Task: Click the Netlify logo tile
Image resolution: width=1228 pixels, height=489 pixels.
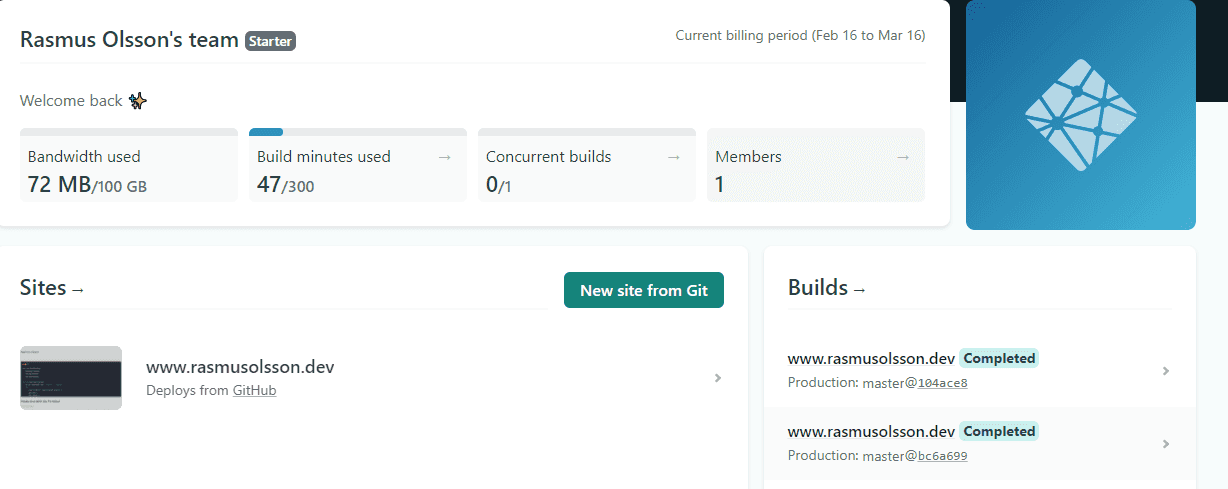Action: (x=1081, y=115)
